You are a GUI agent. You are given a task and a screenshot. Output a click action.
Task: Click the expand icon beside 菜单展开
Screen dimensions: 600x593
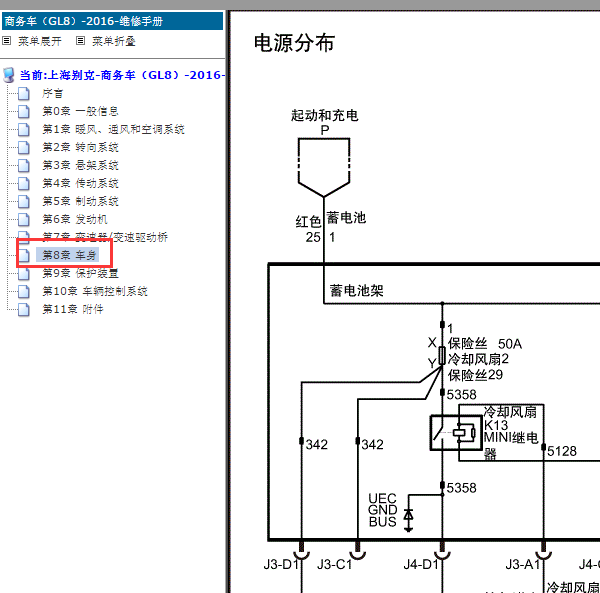(7, 41)
